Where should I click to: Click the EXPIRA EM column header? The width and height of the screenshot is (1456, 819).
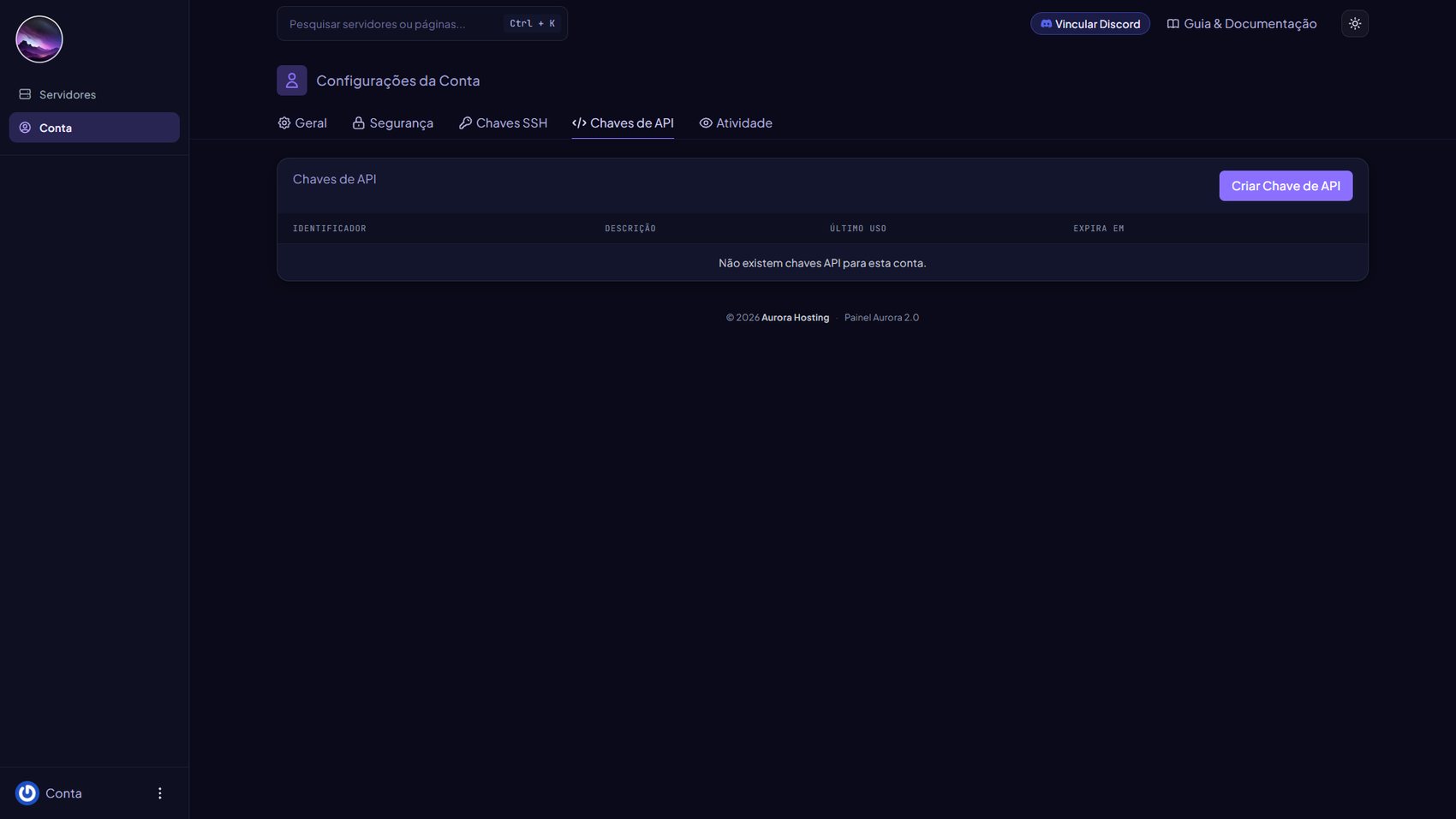[x=1099, y=229]
